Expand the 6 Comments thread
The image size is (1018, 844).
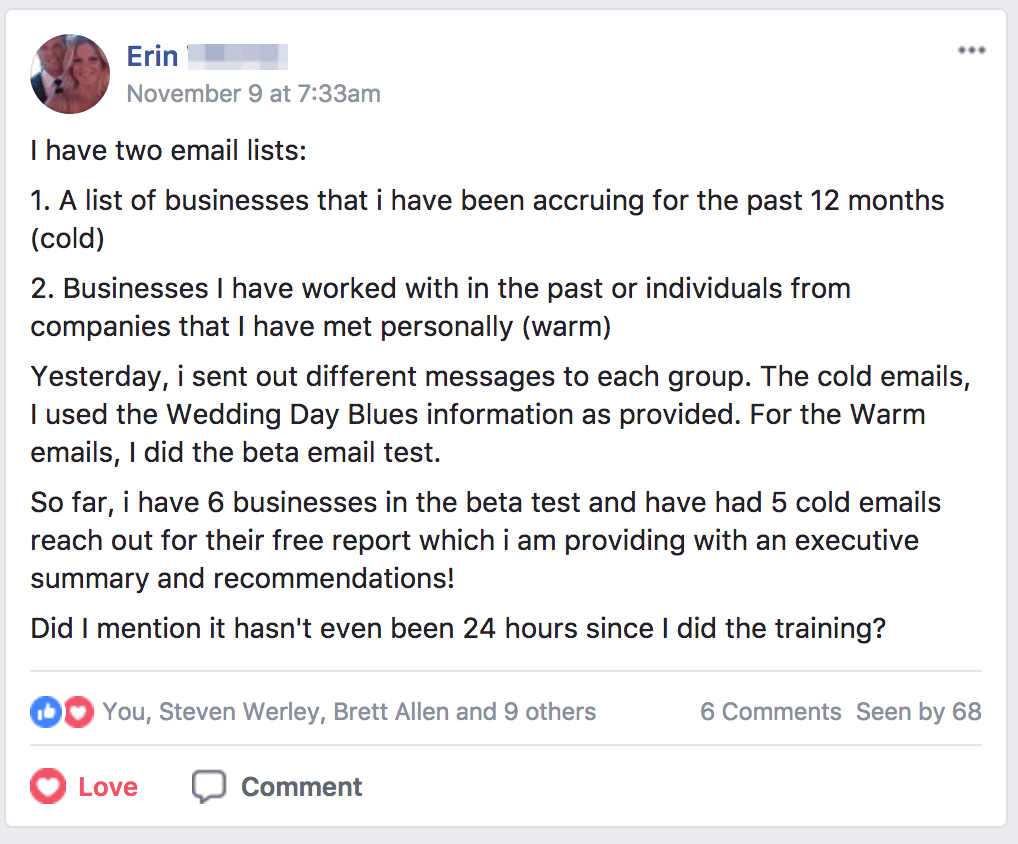770,712
